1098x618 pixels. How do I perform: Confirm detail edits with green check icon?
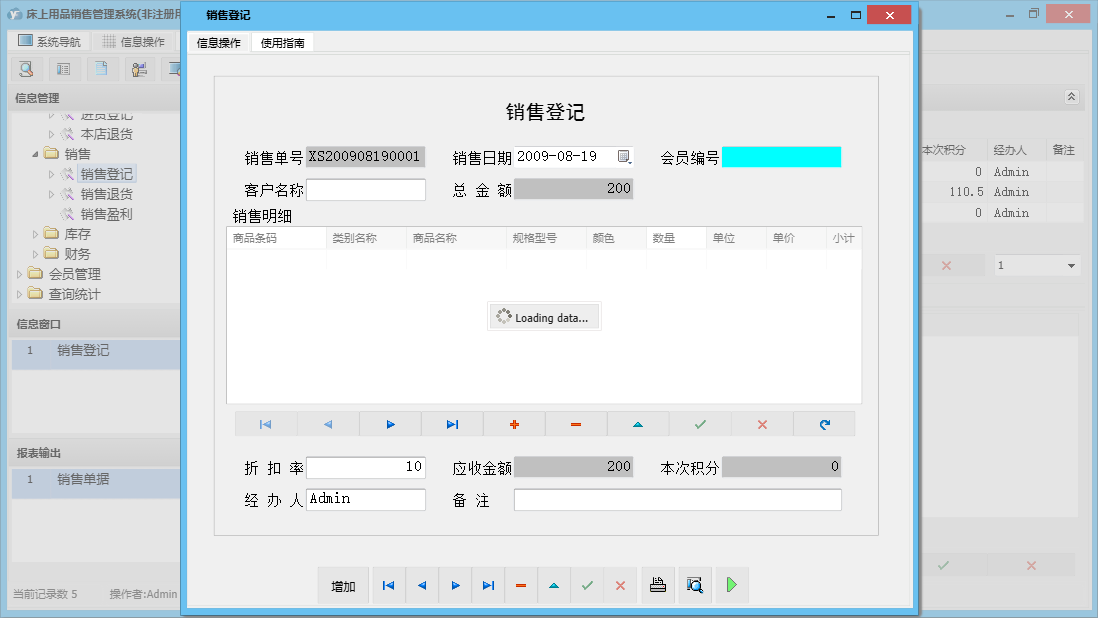pyautogui.click(x=700, y=424)
